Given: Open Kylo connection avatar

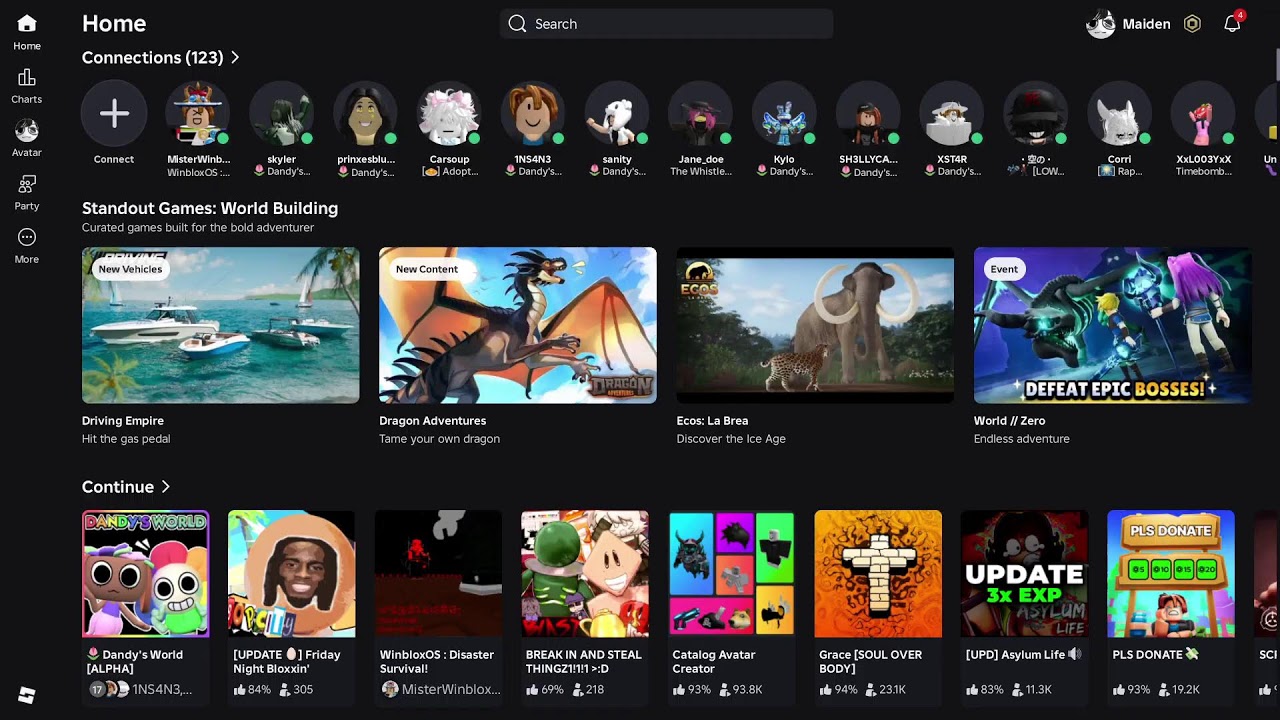Looking at the screenshot, I should click(x=784, y=114).
